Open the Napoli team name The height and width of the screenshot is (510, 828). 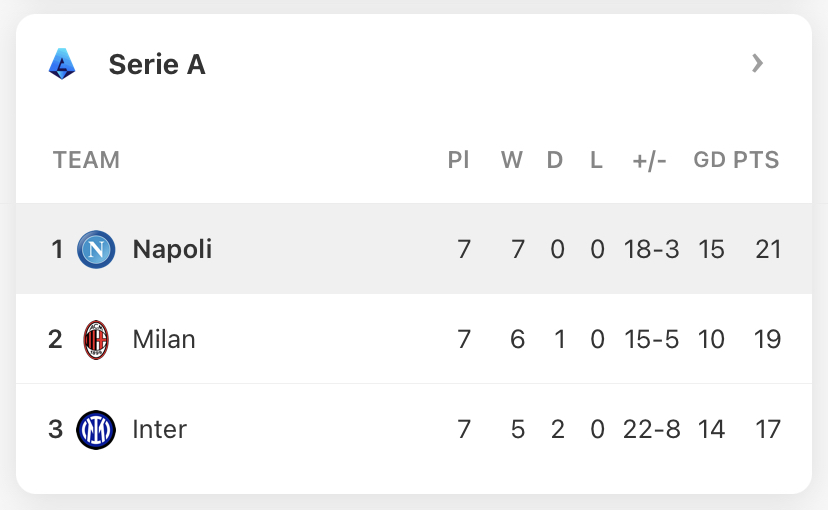(172, 249)
